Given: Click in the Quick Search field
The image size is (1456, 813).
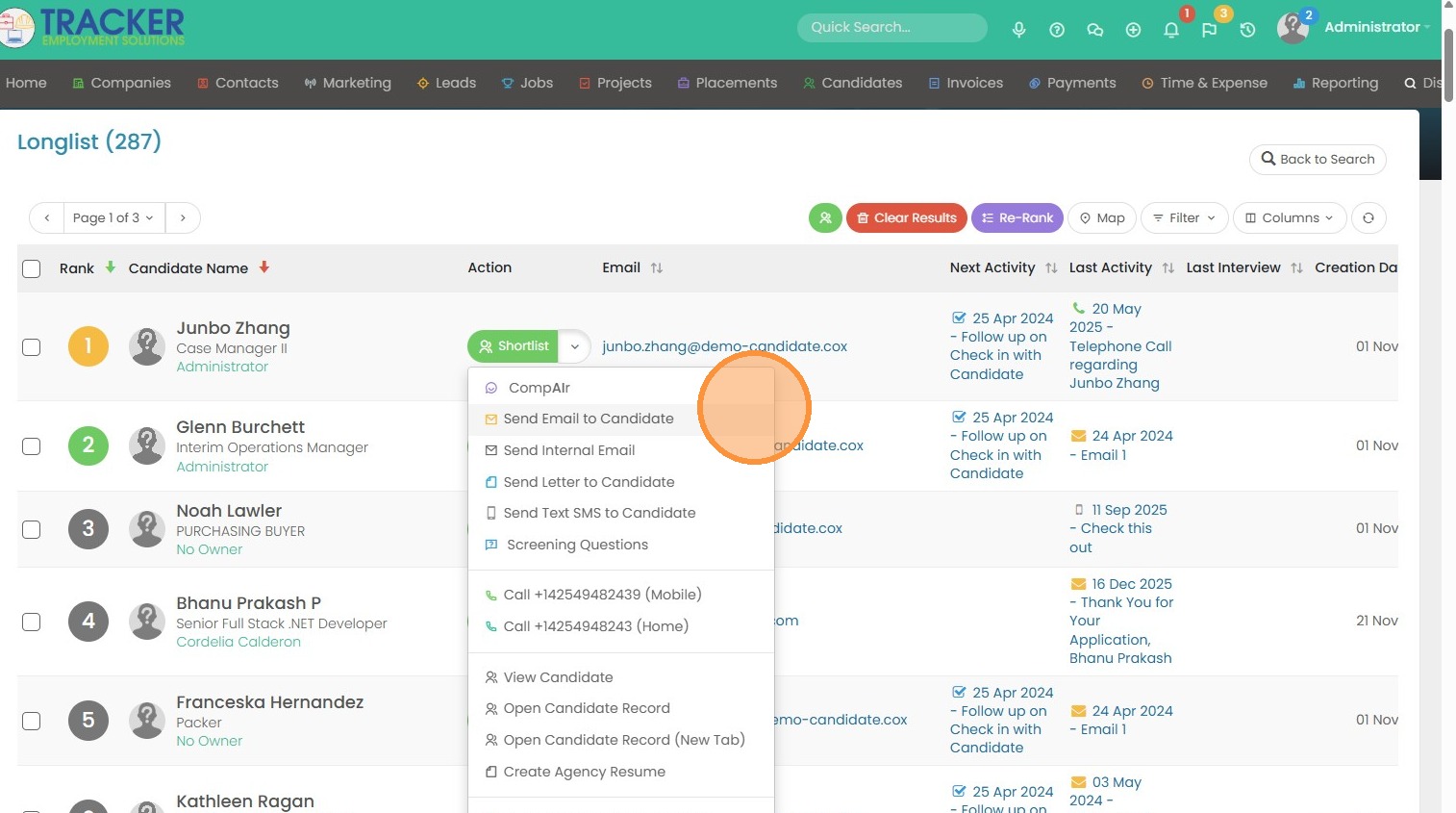Looking at the screenshot, I should pos(892,28).
